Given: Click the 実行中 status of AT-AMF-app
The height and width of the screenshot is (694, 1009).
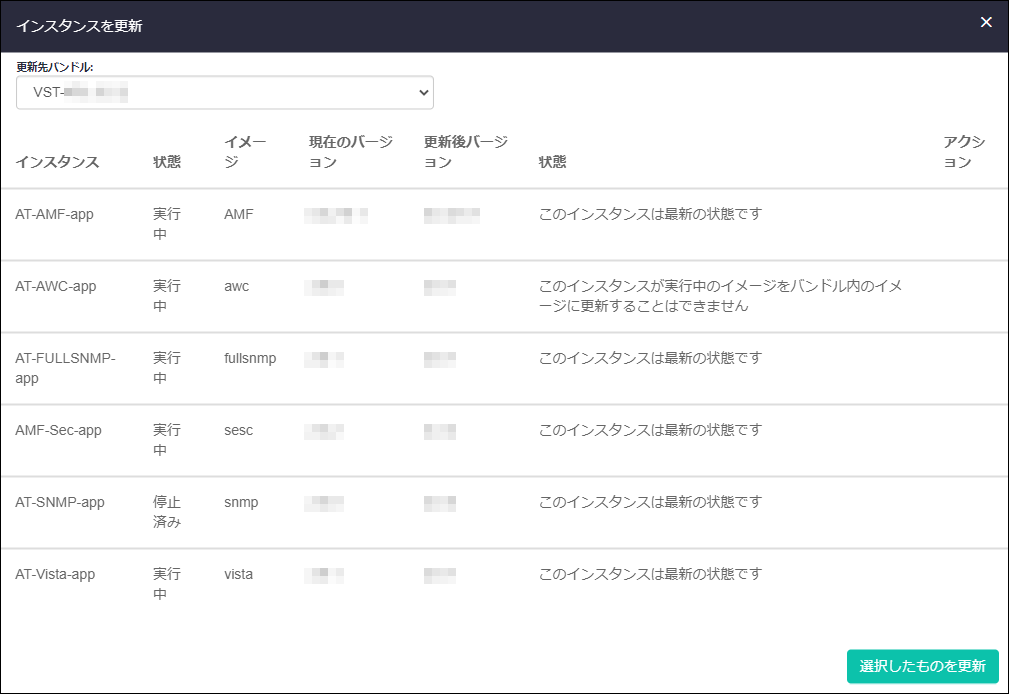Looking at the screenshot, I should click(x=167, y=224).
